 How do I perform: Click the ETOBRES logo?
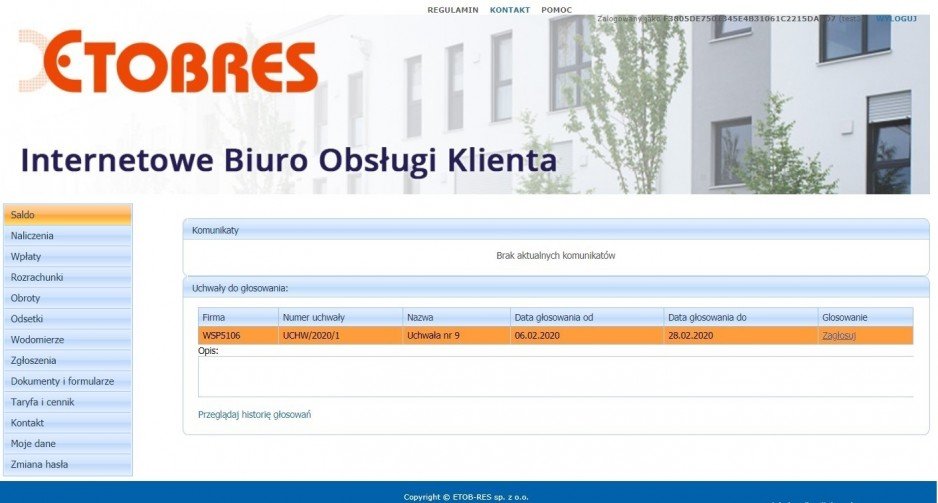click(x=169, y=62)
